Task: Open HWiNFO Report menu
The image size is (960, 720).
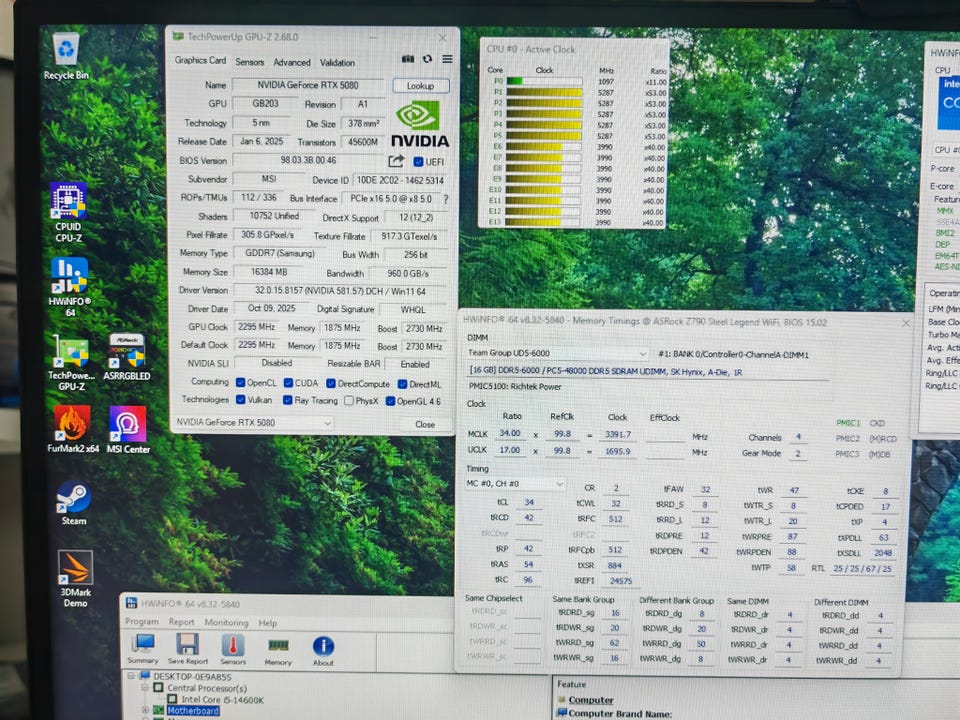Action: click(x=181, y=622)
